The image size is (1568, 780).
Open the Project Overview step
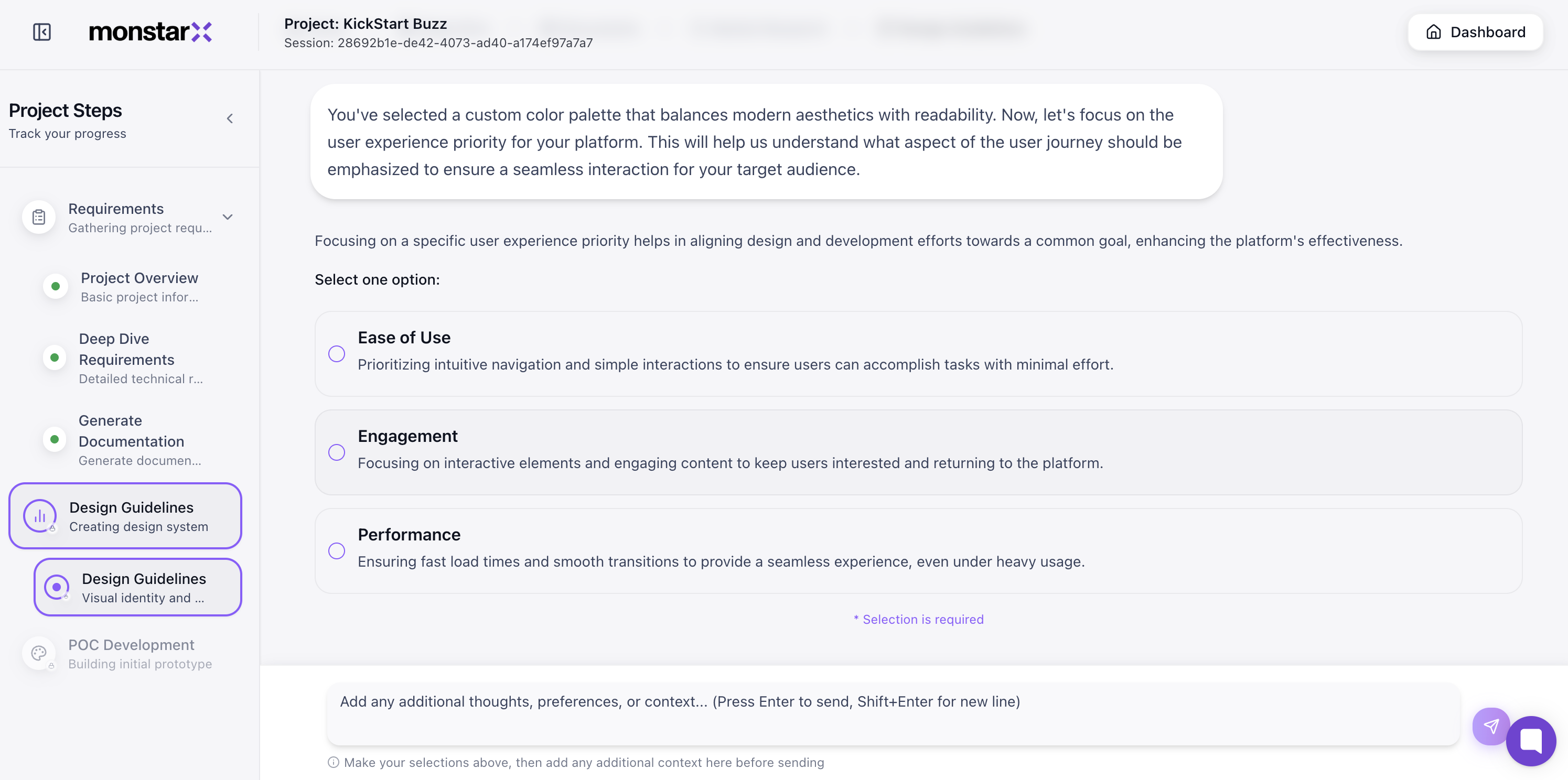click(139, 287)
